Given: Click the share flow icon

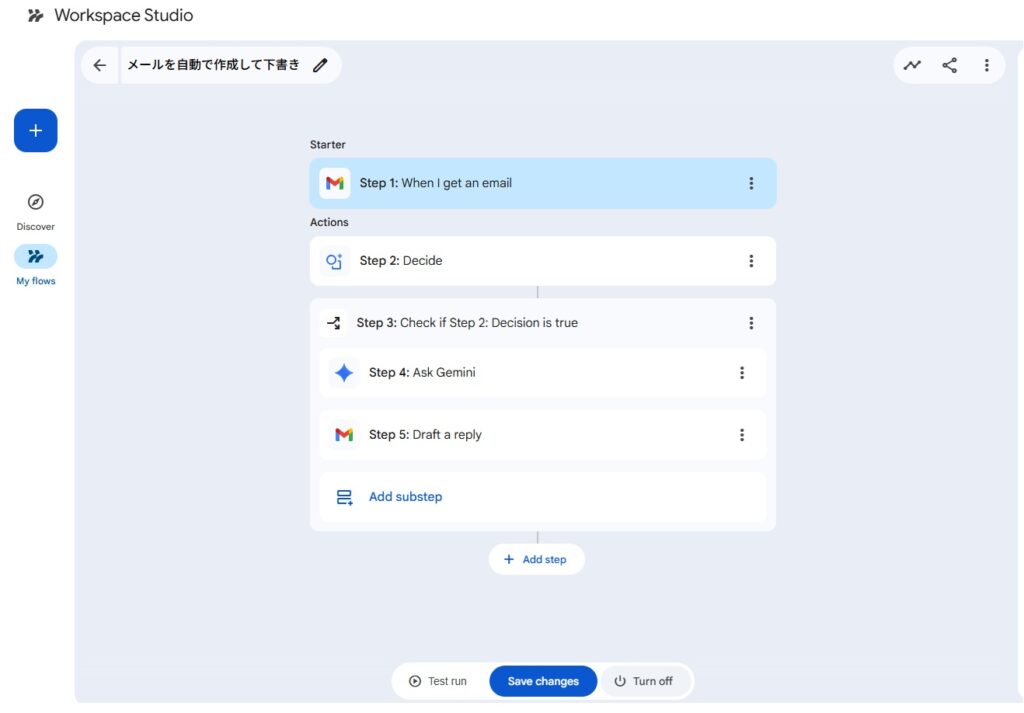Looking at the screenshot, I should [x=949, y=66].
